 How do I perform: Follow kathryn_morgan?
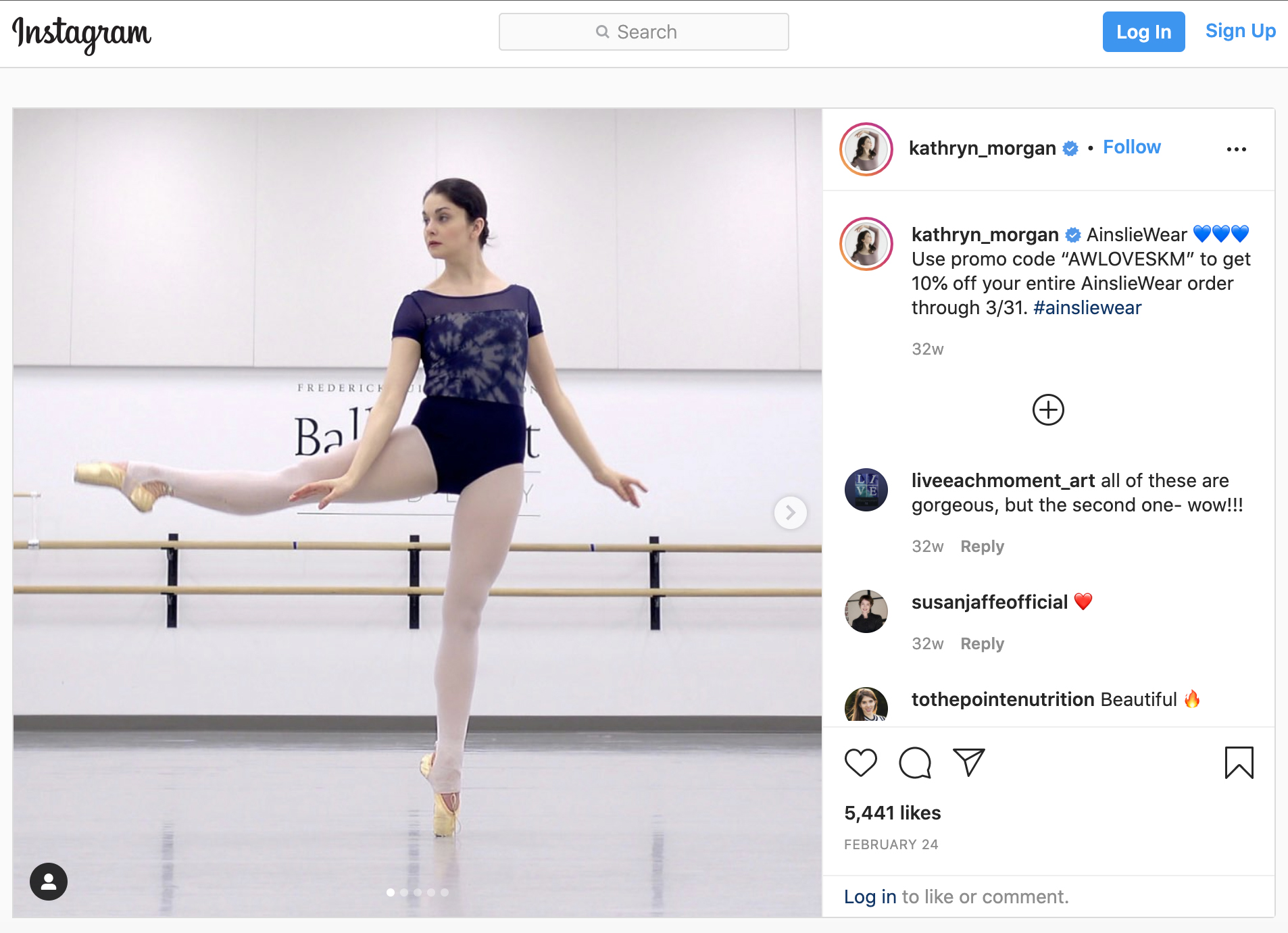pyautogui.click(x=1131, y=147)
